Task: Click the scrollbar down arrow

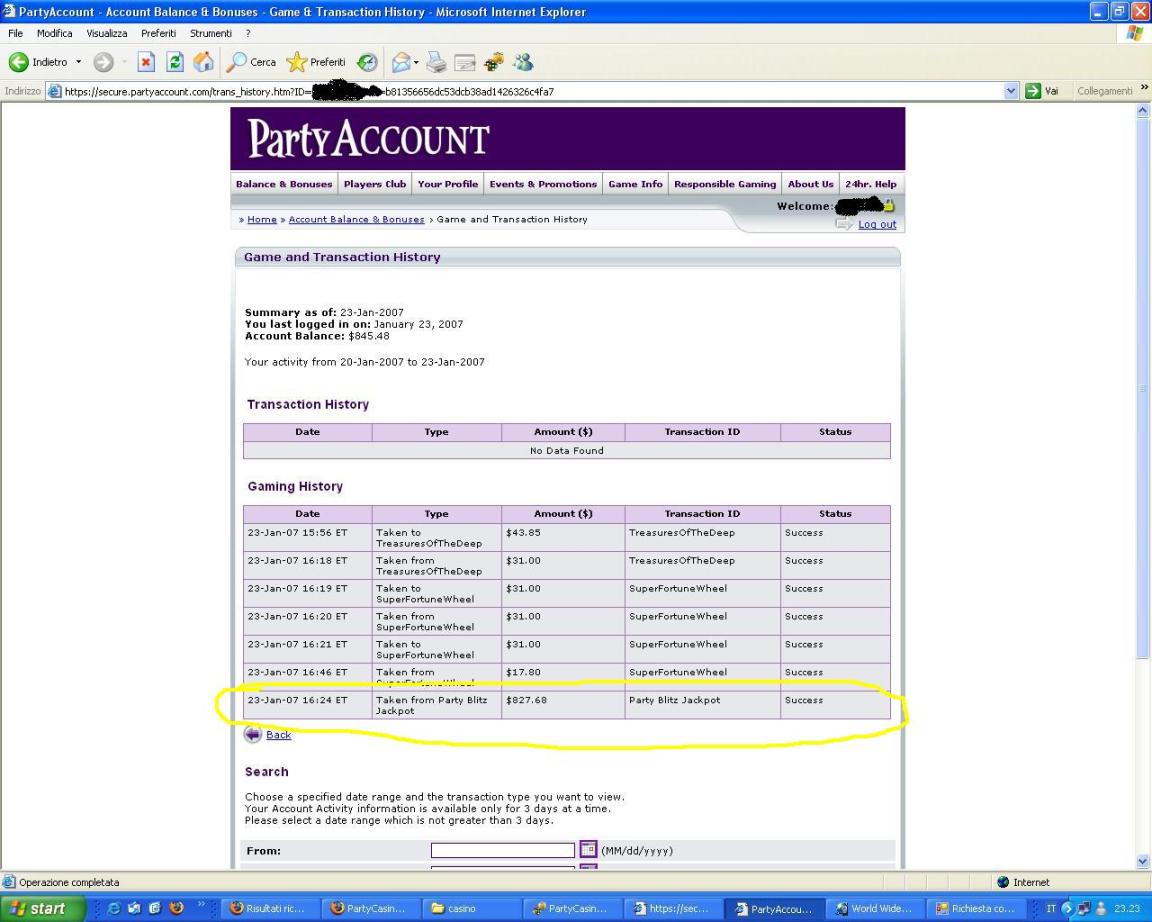Action: [1142, 861]
